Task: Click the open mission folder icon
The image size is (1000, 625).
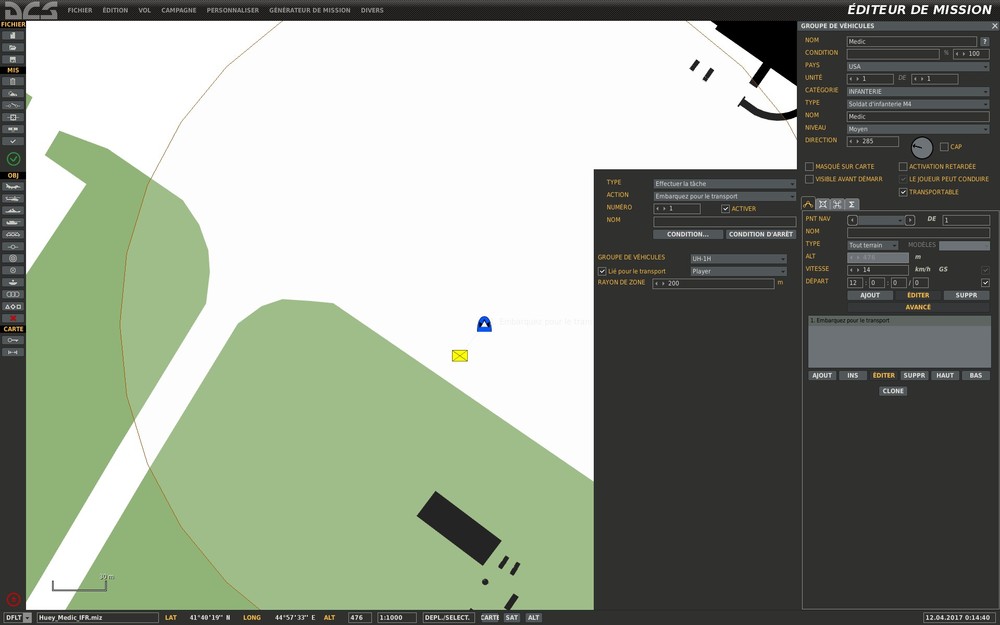Action: (x=13, y=47)
